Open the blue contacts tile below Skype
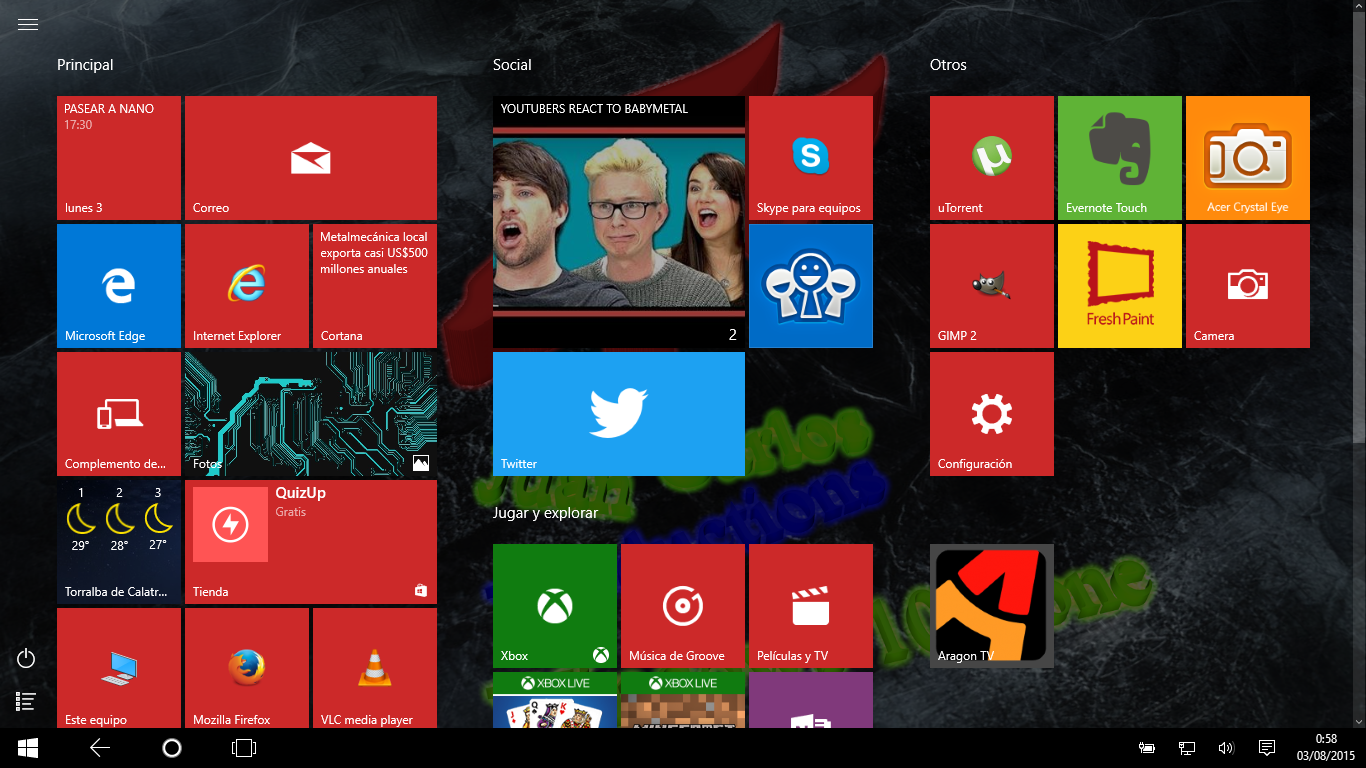 [x=811, y=286]
